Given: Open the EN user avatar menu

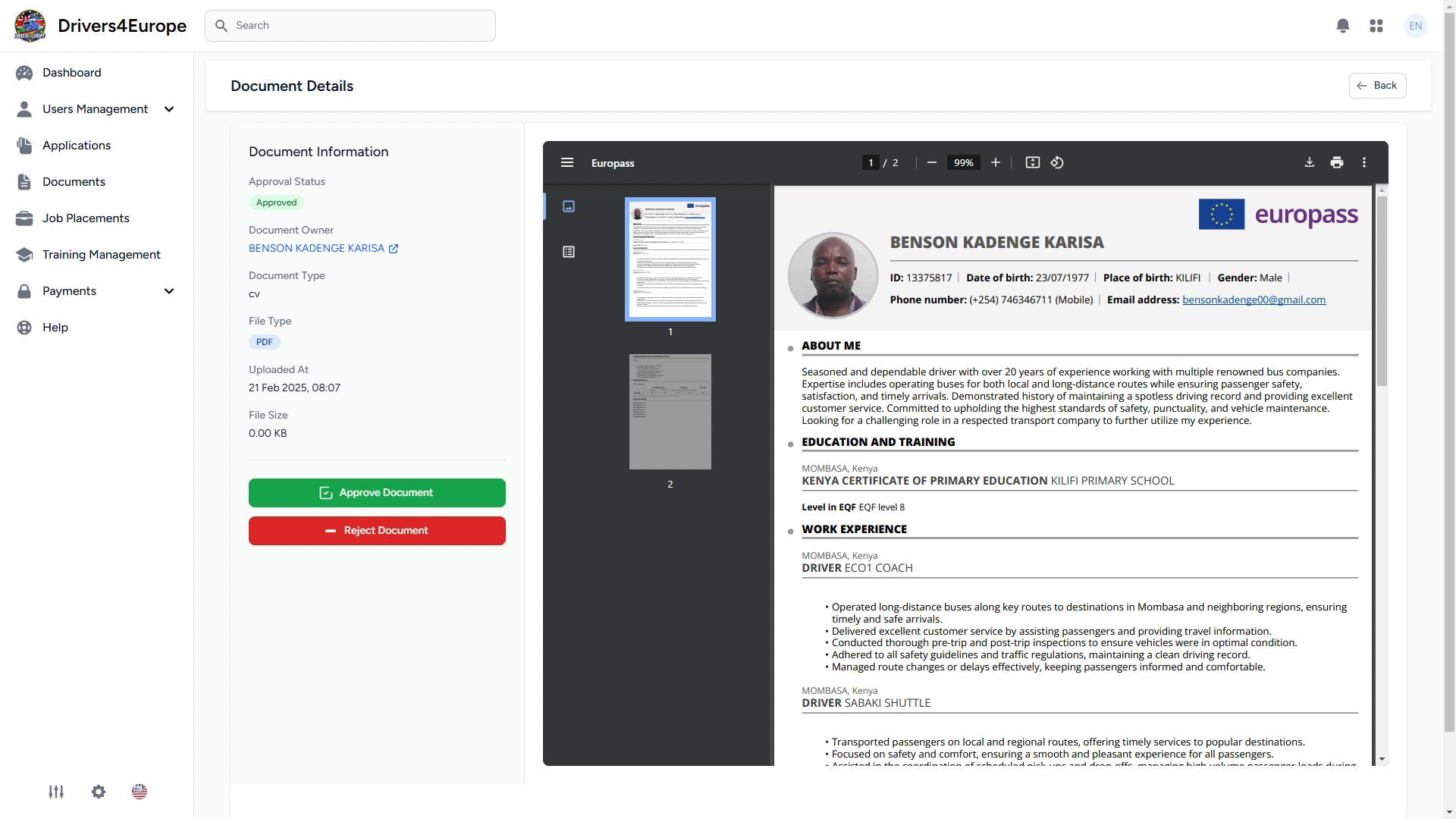Looking at the screenshot, I should (1416, 26).
